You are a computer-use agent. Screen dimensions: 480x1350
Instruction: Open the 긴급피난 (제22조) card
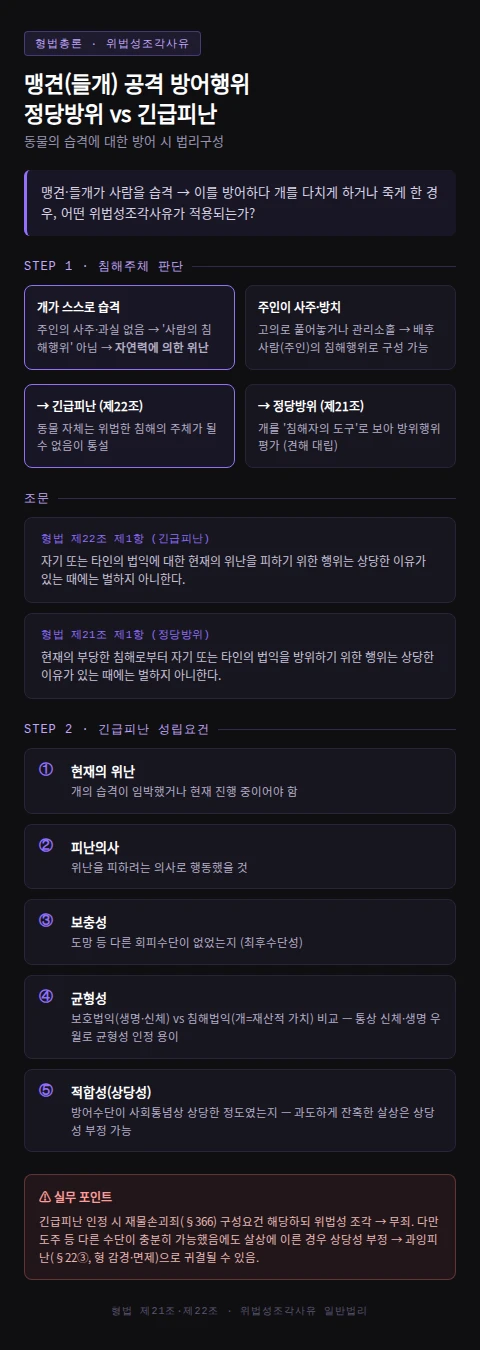point(129,426)
